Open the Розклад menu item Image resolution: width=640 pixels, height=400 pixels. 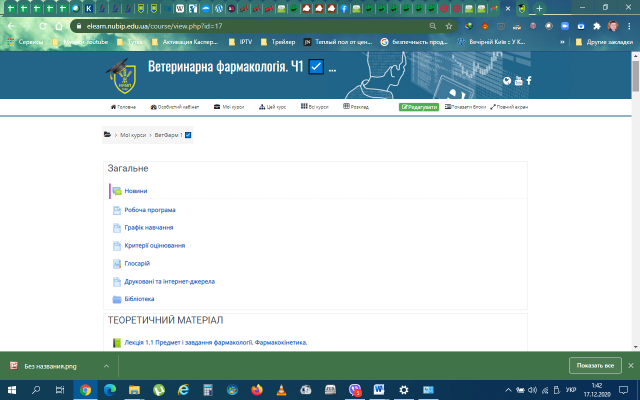pyautogui.click(x=357, y=106)
